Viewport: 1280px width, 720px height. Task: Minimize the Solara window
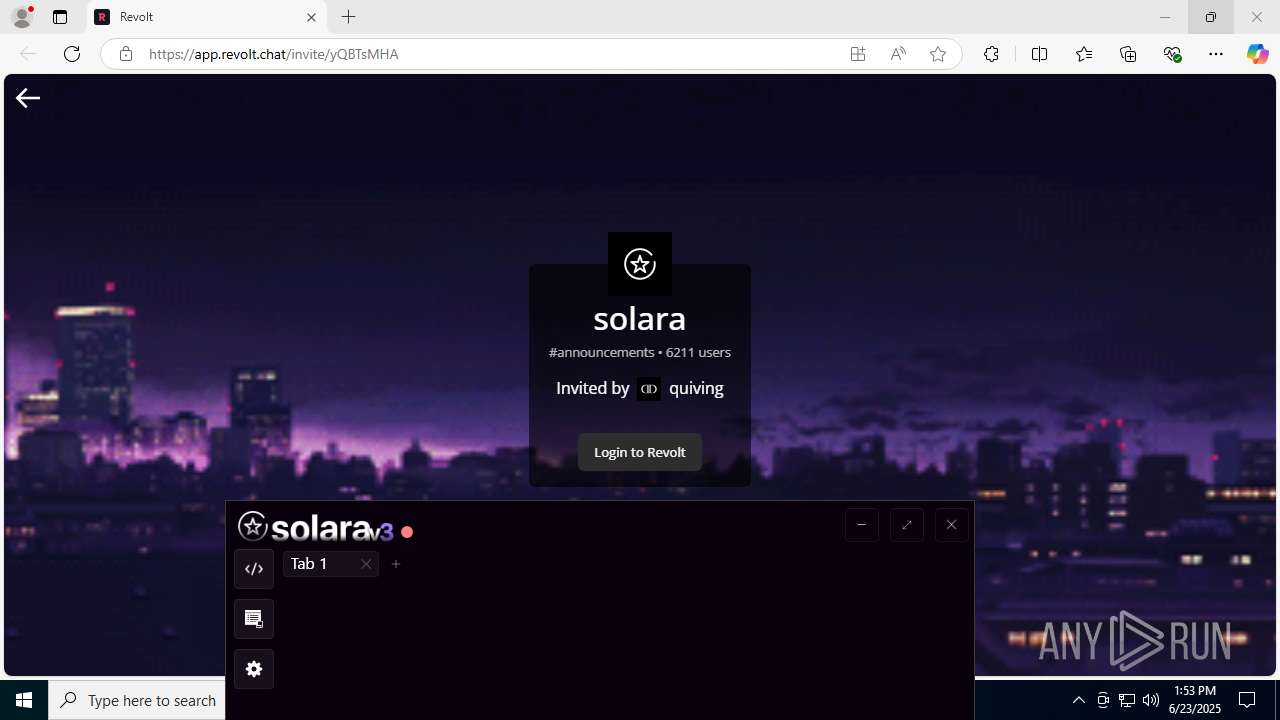click(862, 525)
